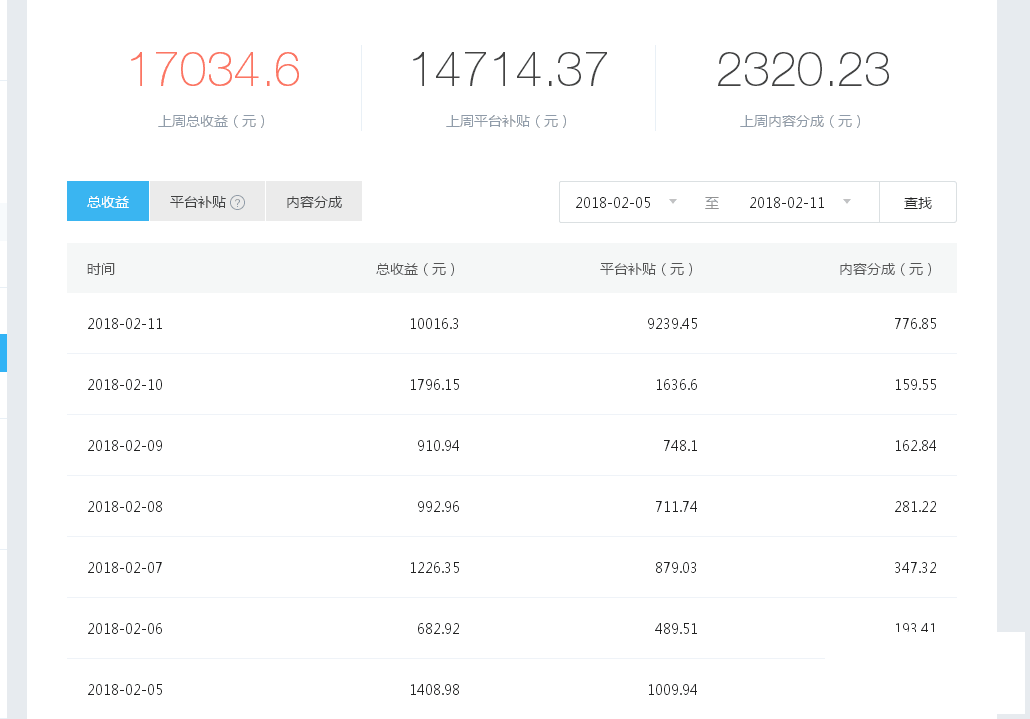
Task: Open the 平台补贴 help question mark icon
Action: [236, 201]
